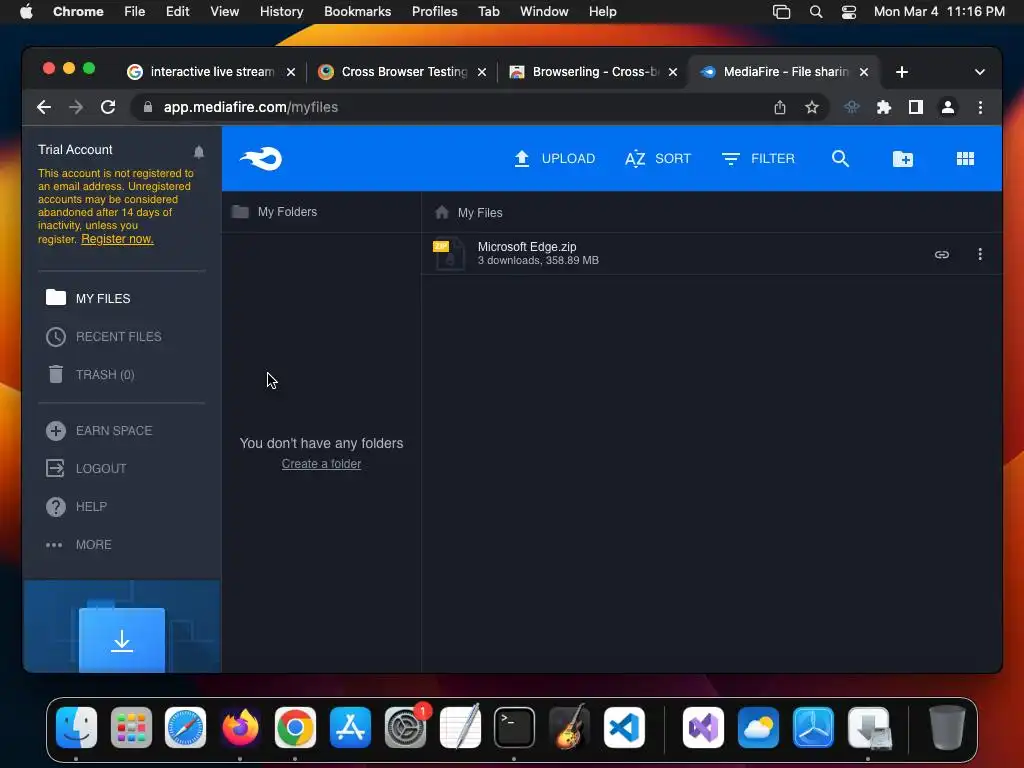Close the MediaFire tab
Viewport: 1024px width, 768px height.
pos(863,72)
